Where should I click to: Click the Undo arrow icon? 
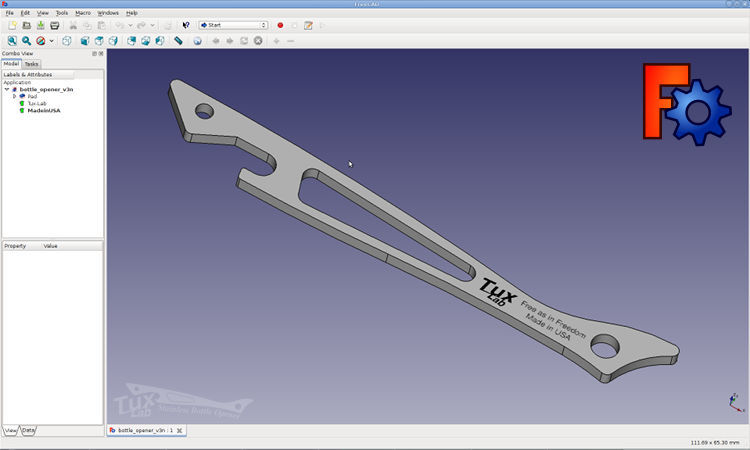click(120, 25)
